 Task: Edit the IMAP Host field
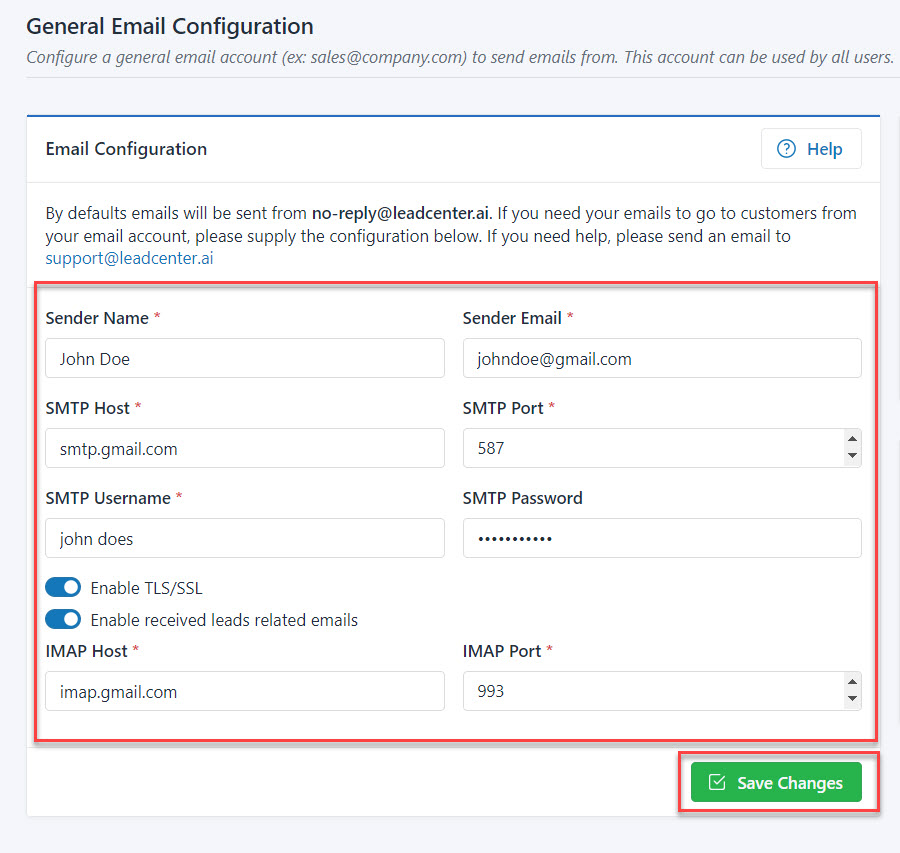coord(245,691)
